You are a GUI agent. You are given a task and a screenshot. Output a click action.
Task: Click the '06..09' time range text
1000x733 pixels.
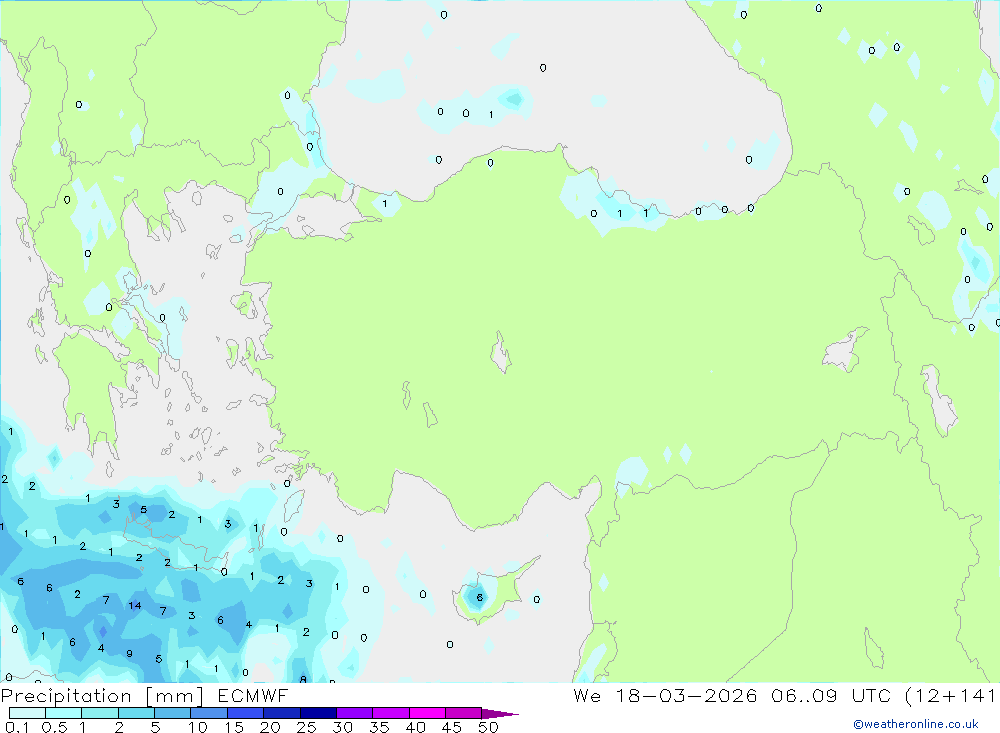(804, 695)
